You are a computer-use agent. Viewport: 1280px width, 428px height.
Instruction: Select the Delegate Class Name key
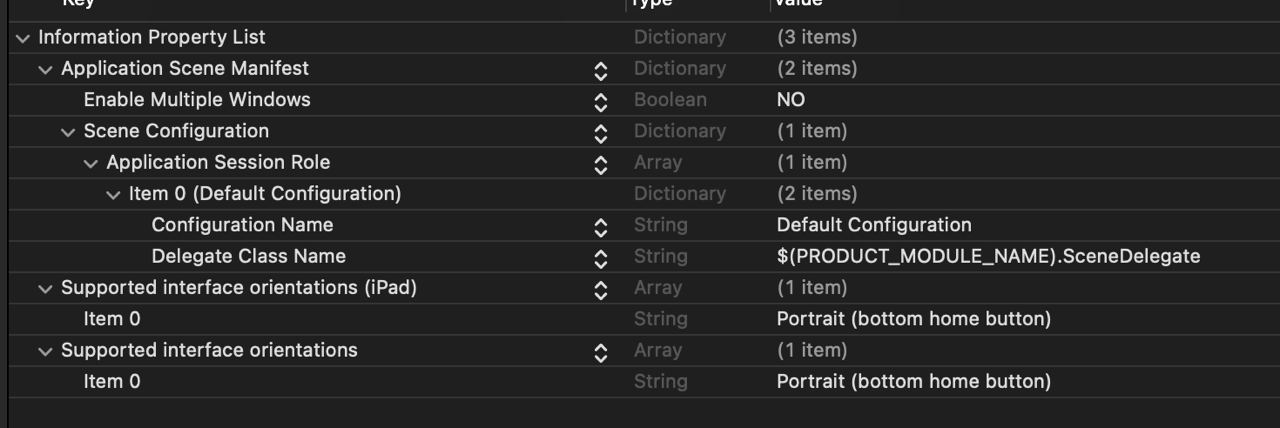tap(249, 256)
